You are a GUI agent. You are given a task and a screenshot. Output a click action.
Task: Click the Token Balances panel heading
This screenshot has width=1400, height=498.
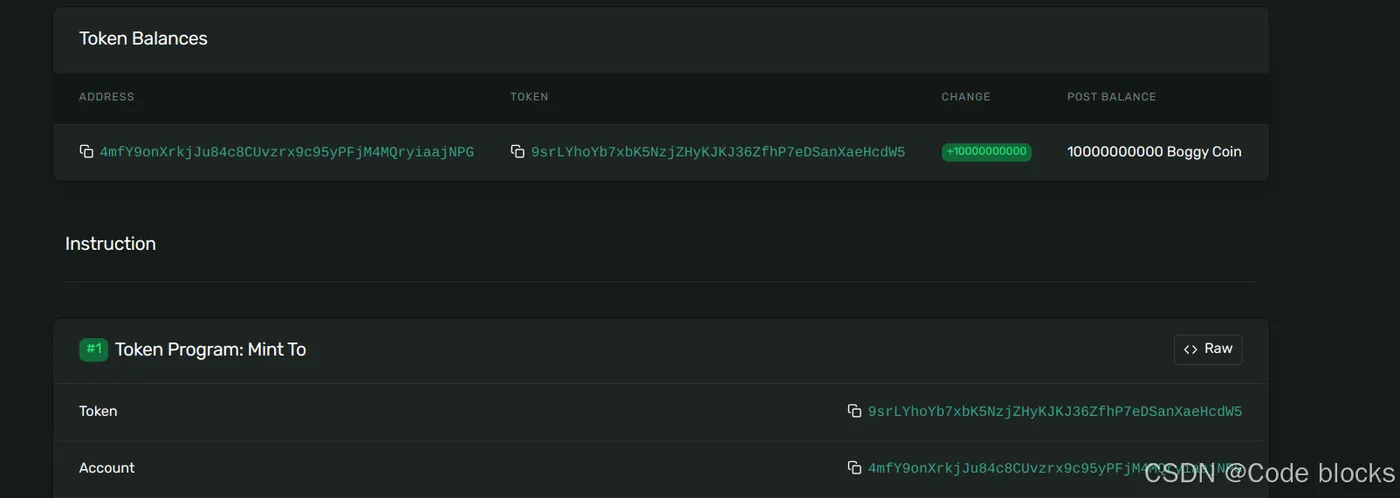tap(143, 38)
